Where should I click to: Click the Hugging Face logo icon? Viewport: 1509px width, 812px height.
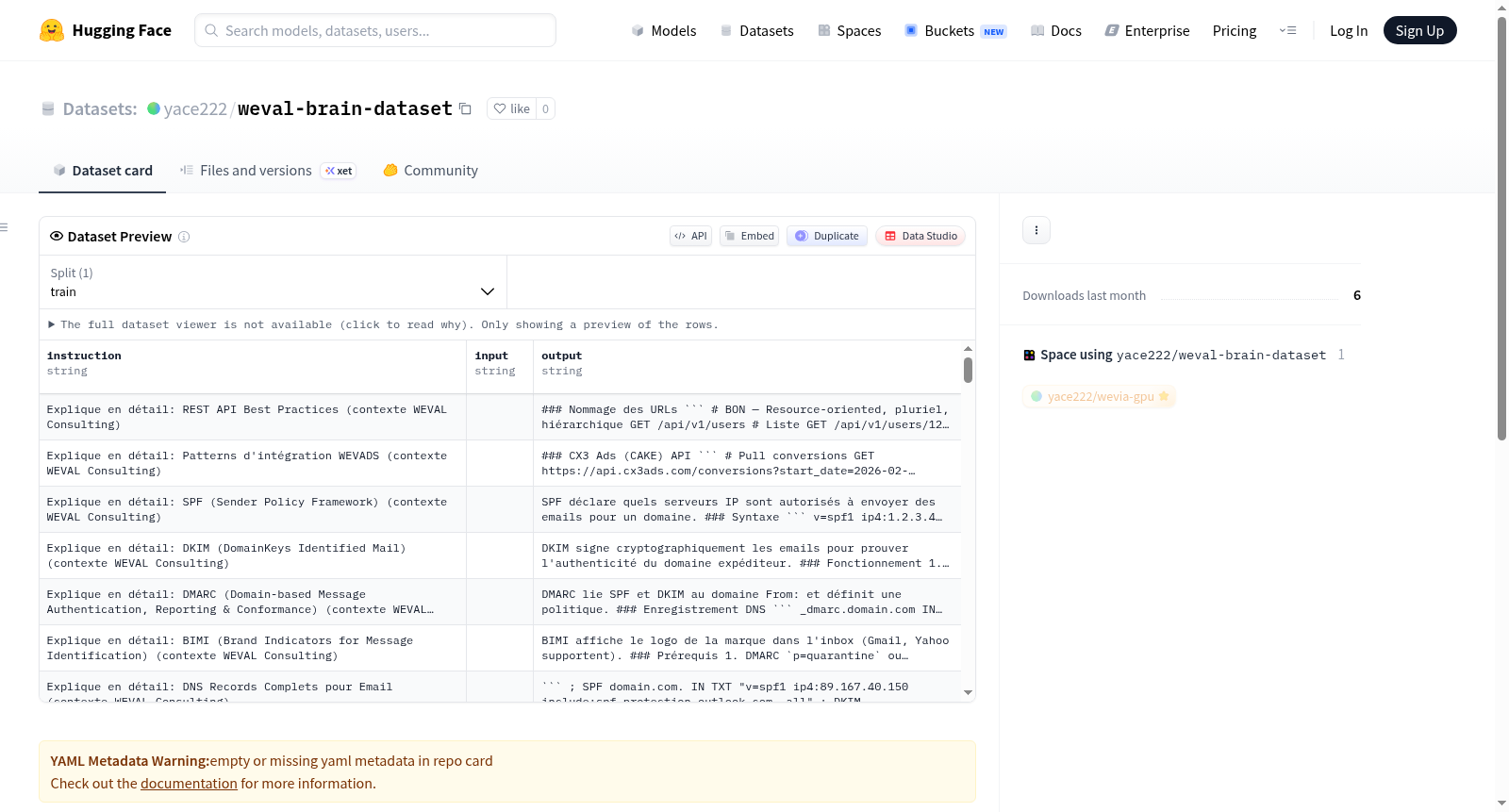tap(52, 30)
